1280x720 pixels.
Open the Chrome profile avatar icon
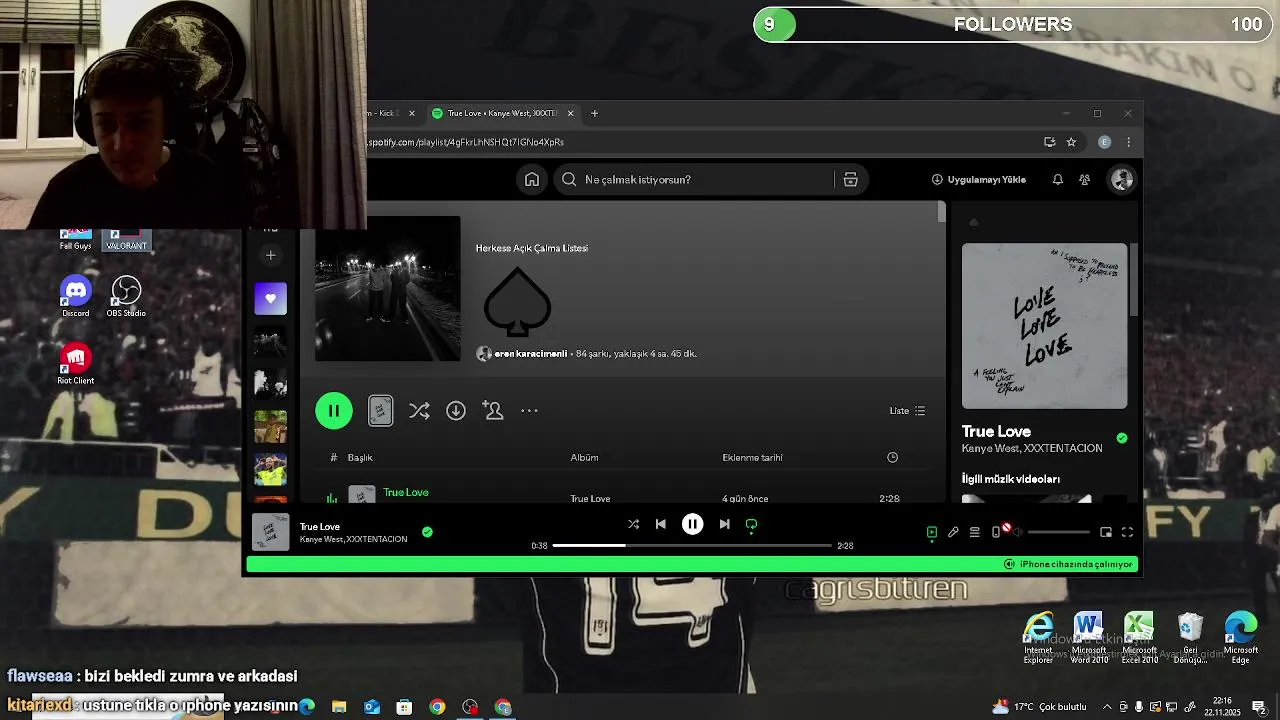pos(1104,142)
